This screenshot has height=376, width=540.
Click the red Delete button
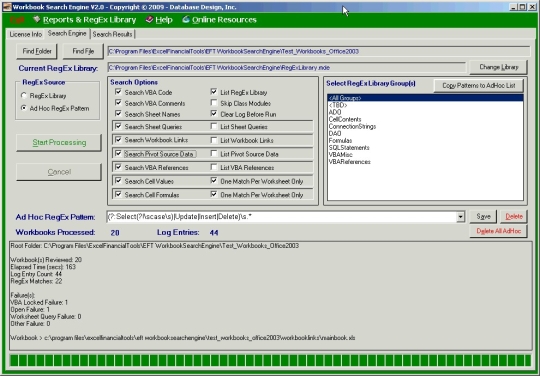click(x=514, y=217)
